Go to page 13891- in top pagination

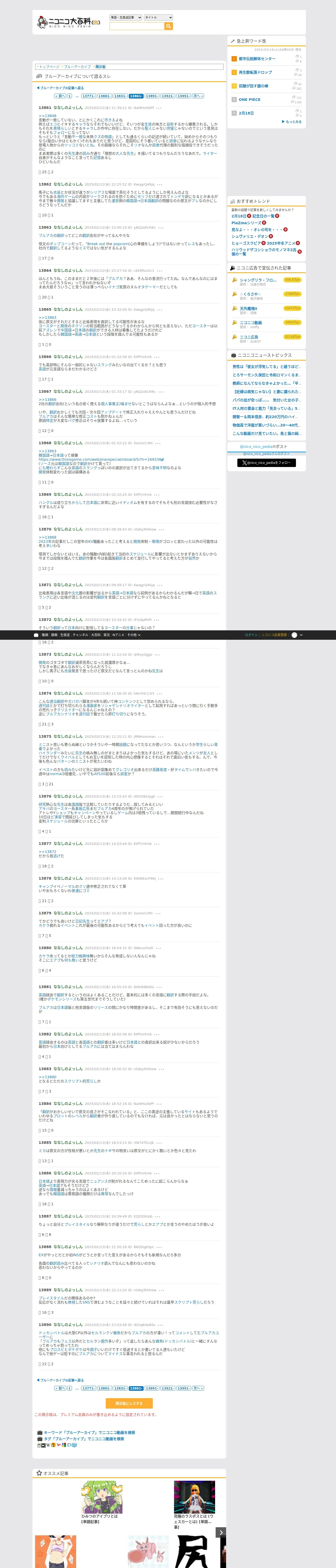[x=152, y=96]
